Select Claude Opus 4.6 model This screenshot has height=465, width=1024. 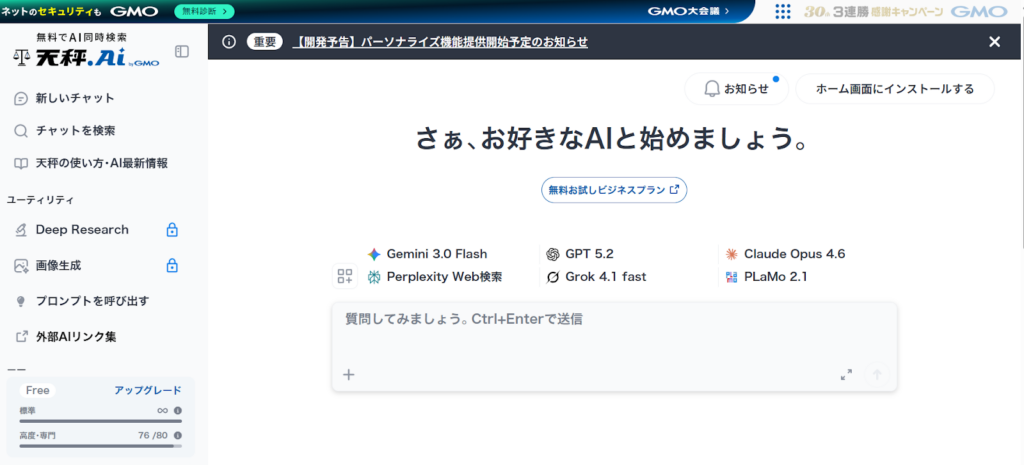(785, 254)
